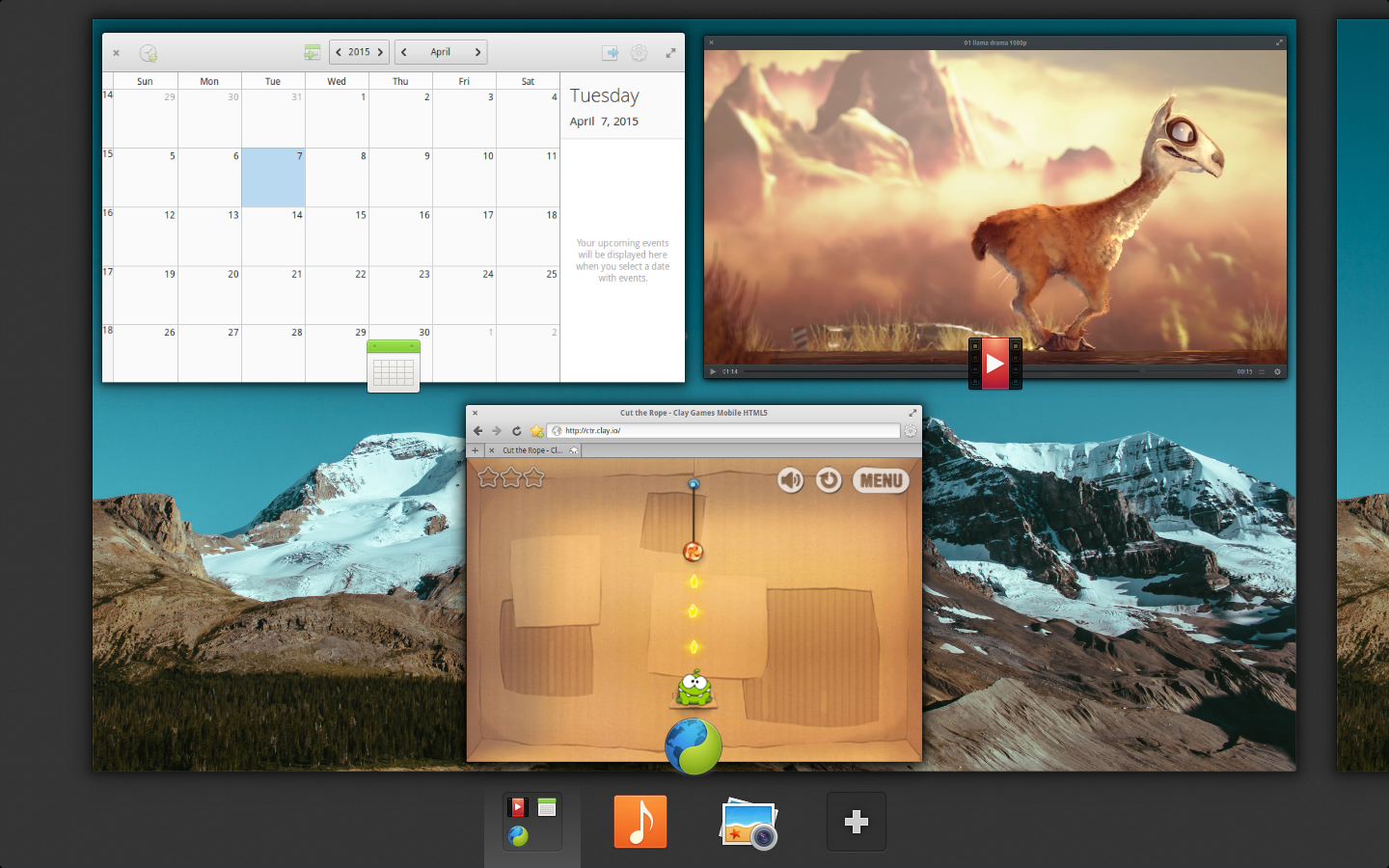Viewport: 1389px width, 868px height.
Task: Click the partially visible next workspace
Action: (x=1362, y=395)
